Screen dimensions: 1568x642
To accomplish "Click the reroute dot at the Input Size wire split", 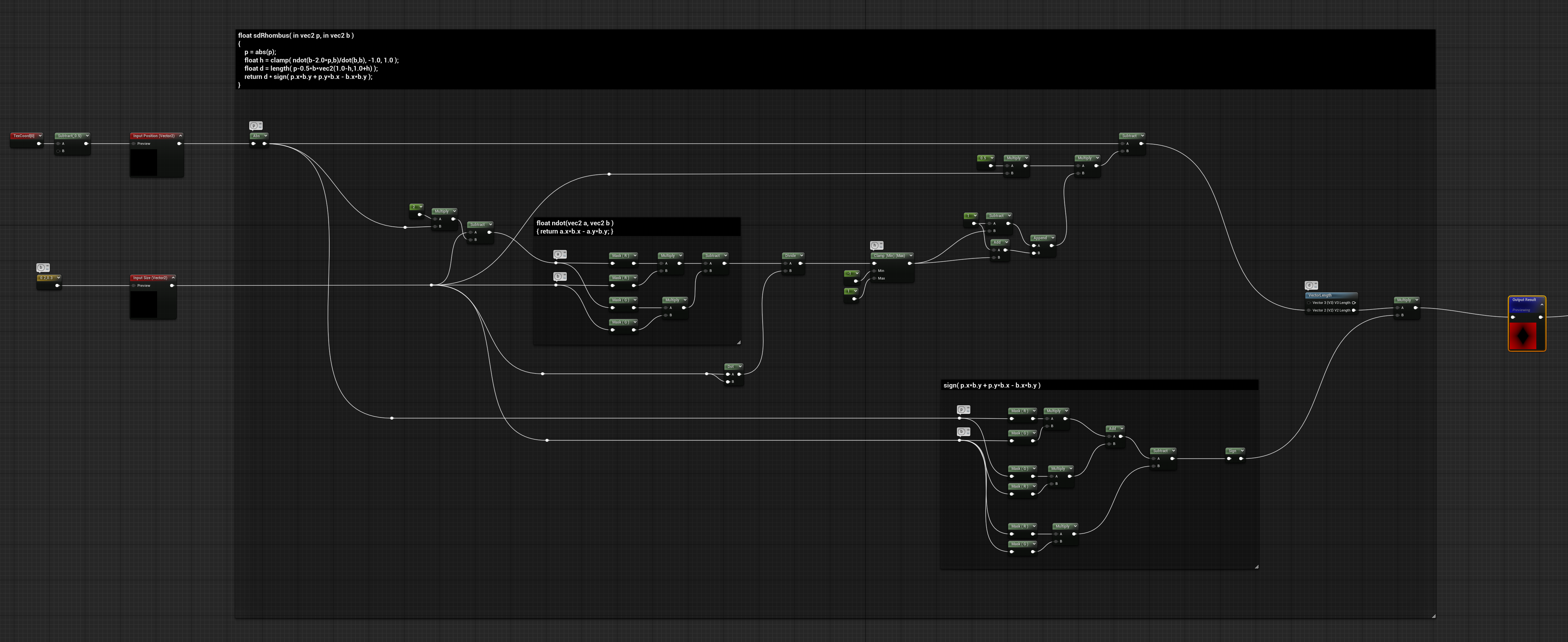I will 431,285.
